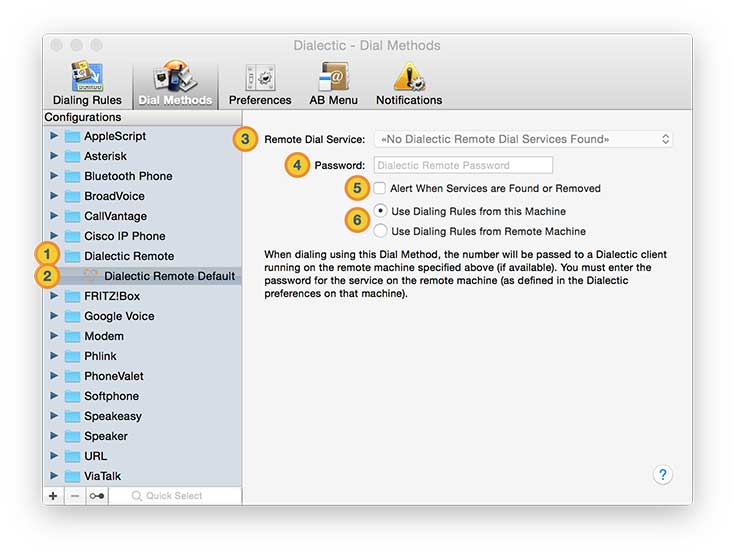
Task: Expand the PhoneValet disclosure triangle
Action: [54, 375]
